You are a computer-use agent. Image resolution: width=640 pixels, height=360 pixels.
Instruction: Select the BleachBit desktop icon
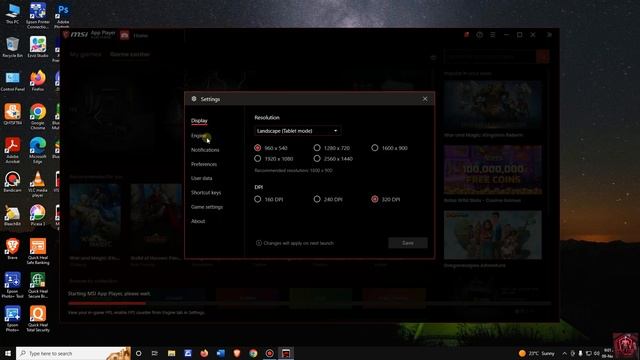(12, 216)
